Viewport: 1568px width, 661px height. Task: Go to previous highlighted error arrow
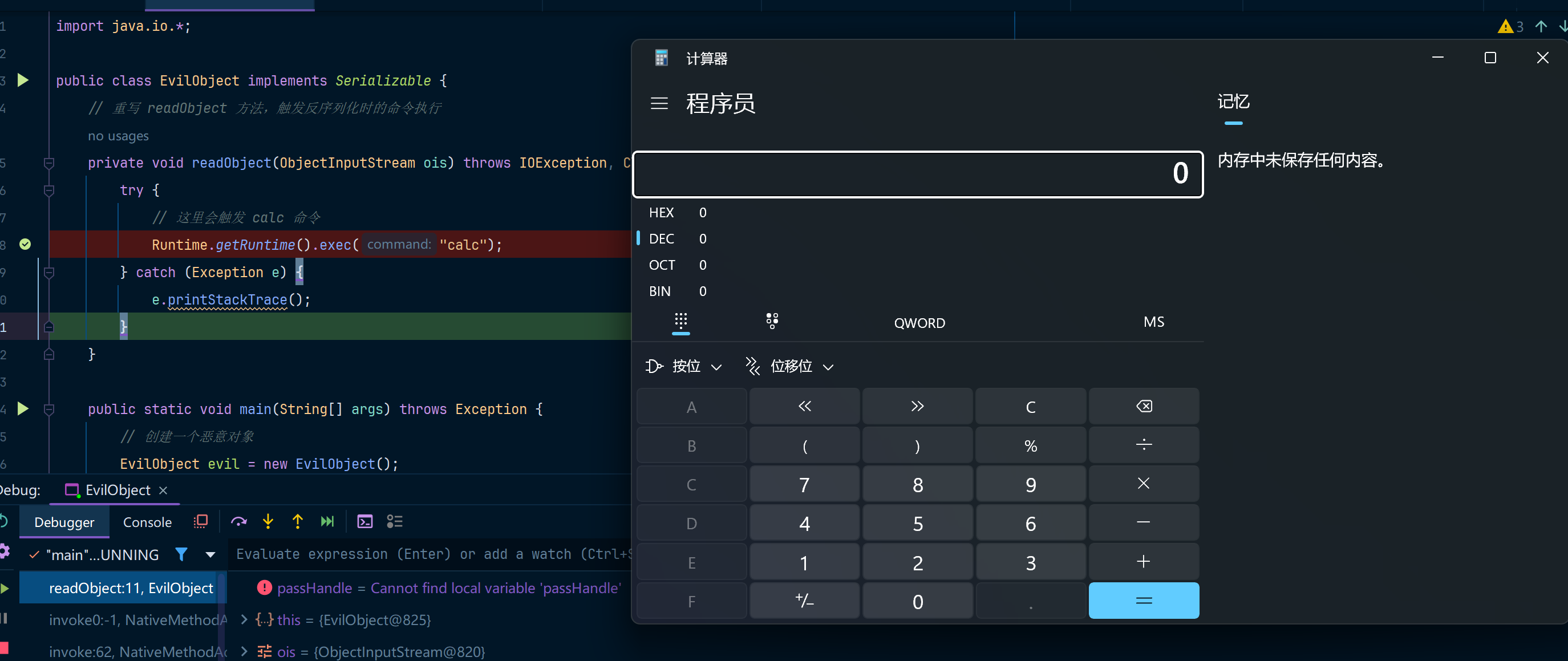(x=1541, y=26)
